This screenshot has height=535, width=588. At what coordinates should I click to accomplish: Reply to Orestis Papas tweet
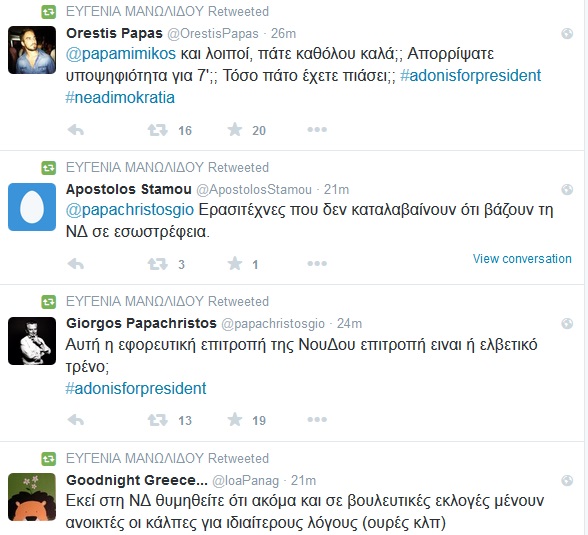click(x=76, y=130)
